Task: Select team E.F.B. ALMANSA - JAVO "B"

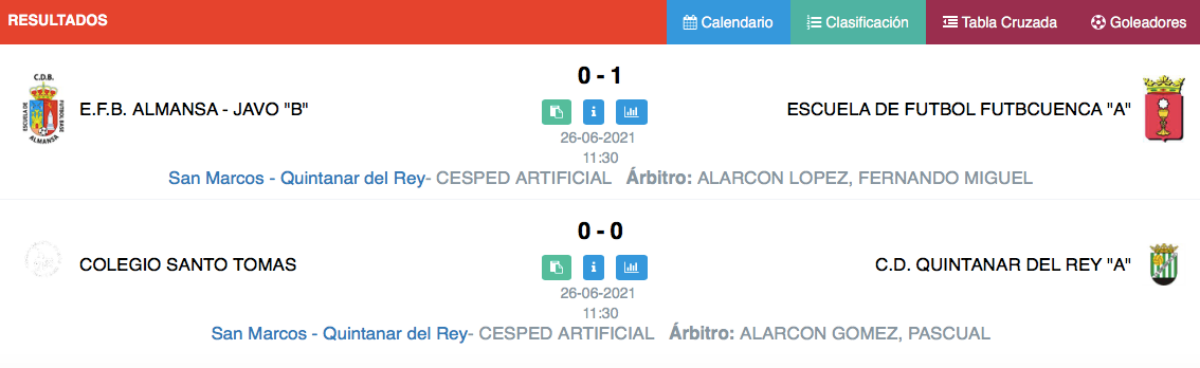Action: 194,109
